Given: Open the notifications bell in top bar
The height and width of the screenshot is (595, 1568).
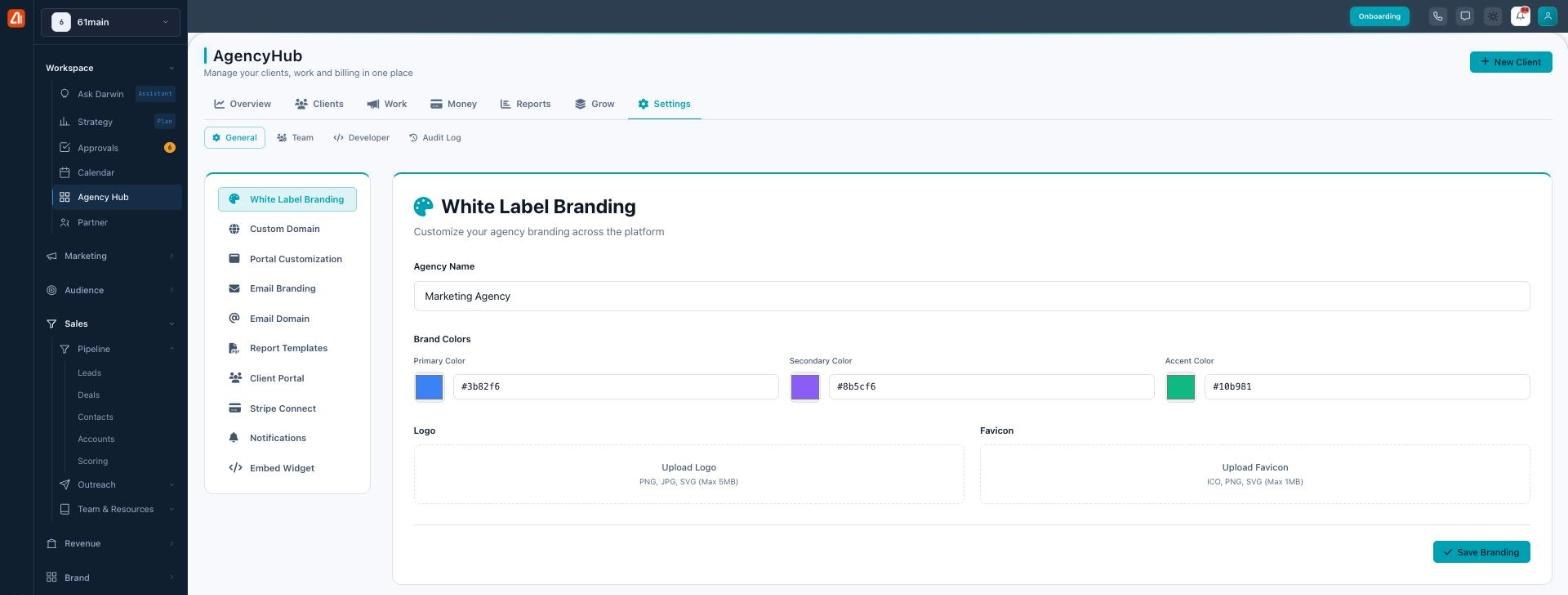Looking at the screenshot, I should [1520, 16].
